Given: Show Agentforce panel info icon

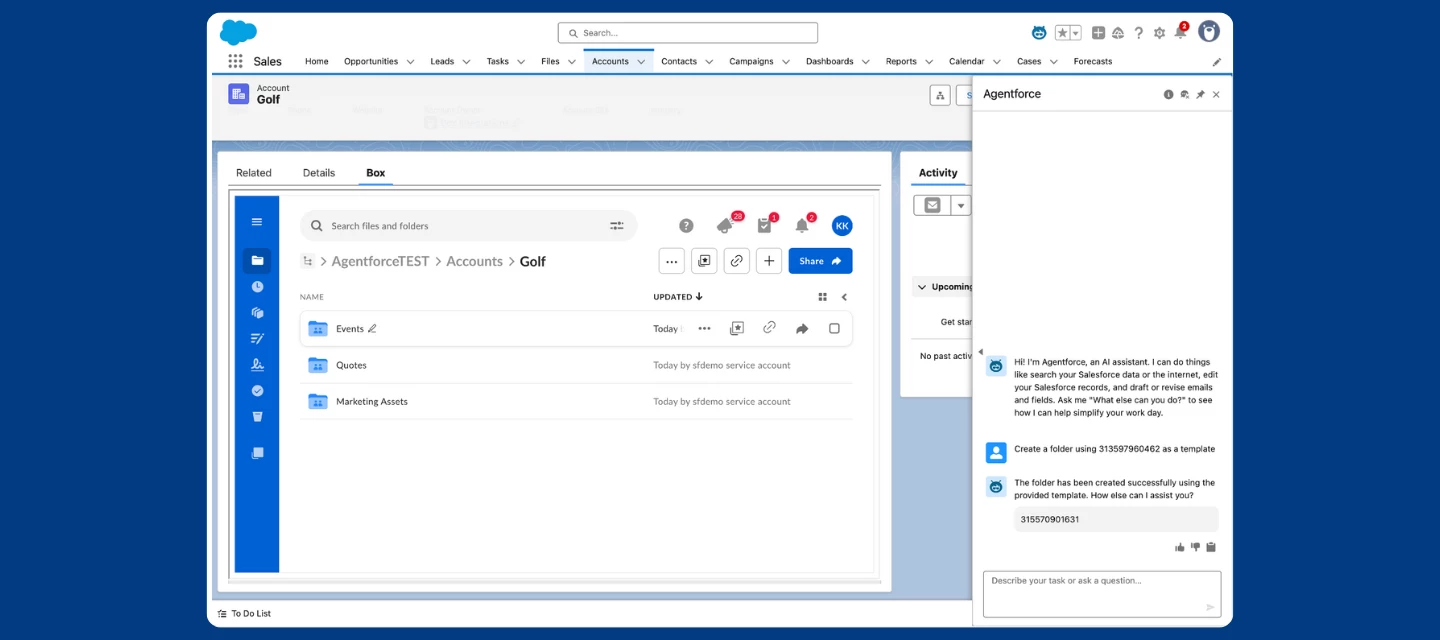Looking at the screenshot, I should 1168,94.
